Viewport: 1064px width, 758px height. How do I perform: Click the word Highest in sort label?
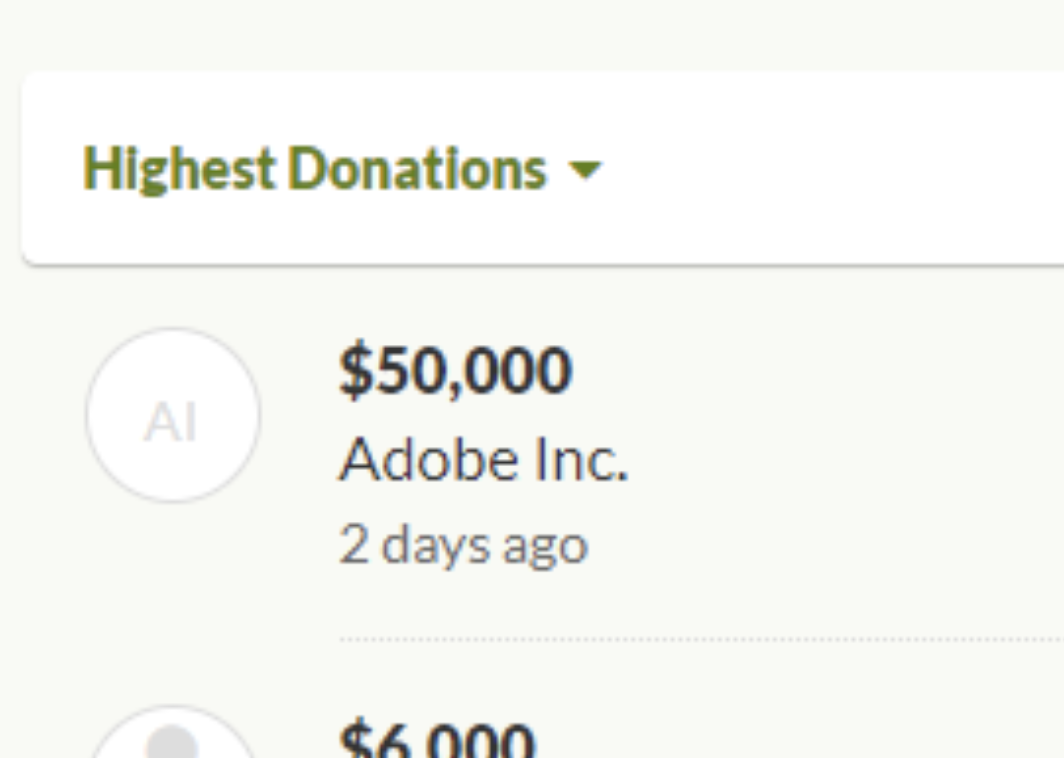point(178,170)
